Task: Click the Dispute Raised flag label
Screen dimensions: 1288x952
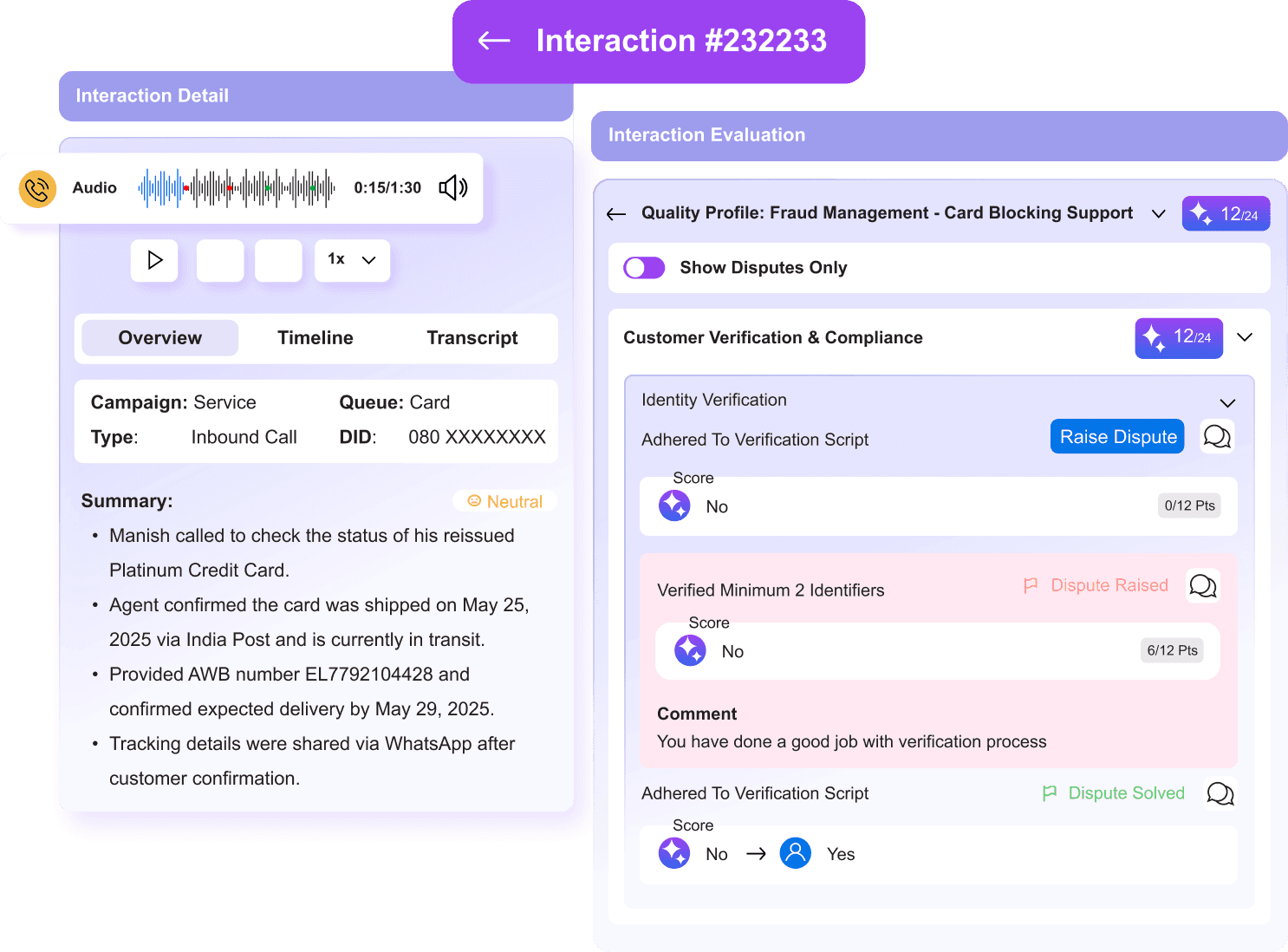Action: click(1096, 586)
